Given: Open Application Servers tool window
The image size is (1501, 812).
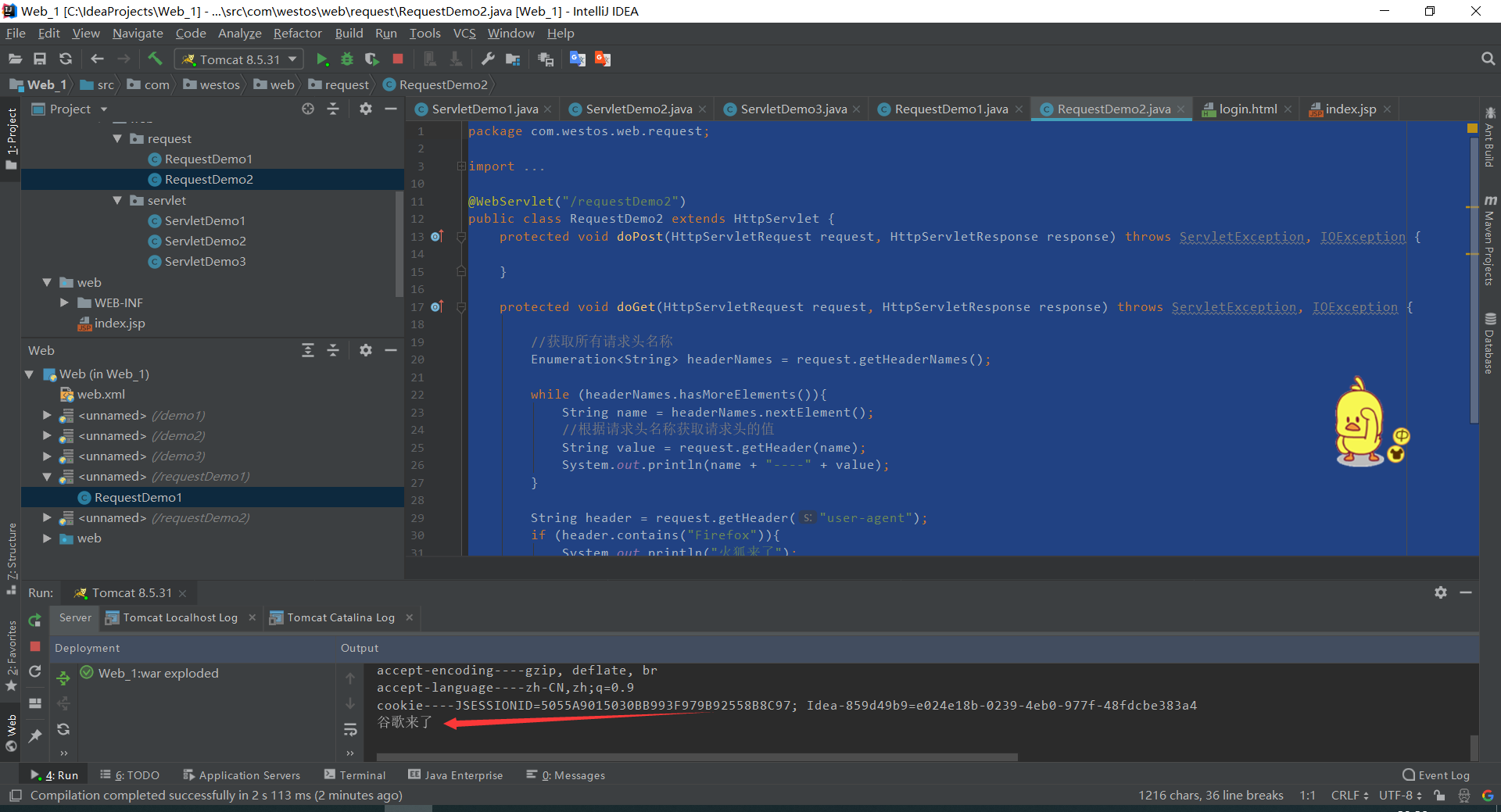Looking at the screenshot, I should pos(242,774).
